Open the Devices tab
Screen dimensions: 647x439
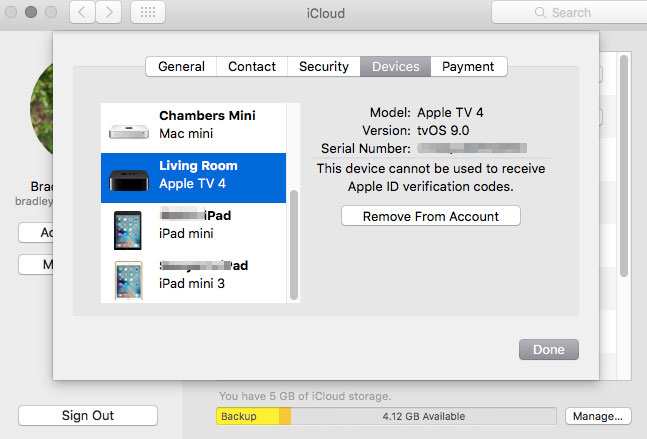(395, 66)
